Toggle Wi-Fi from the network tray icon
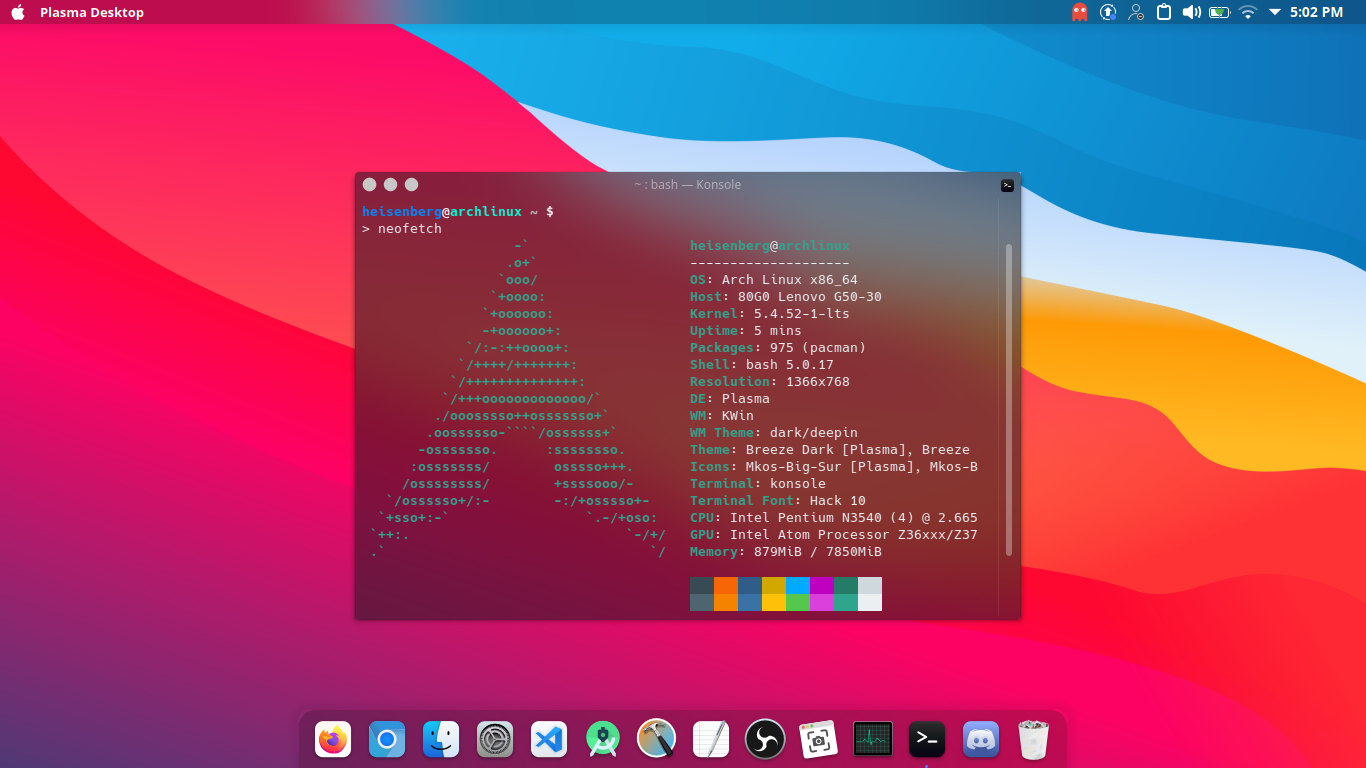1366x768 pixels. pos(1247,12)
